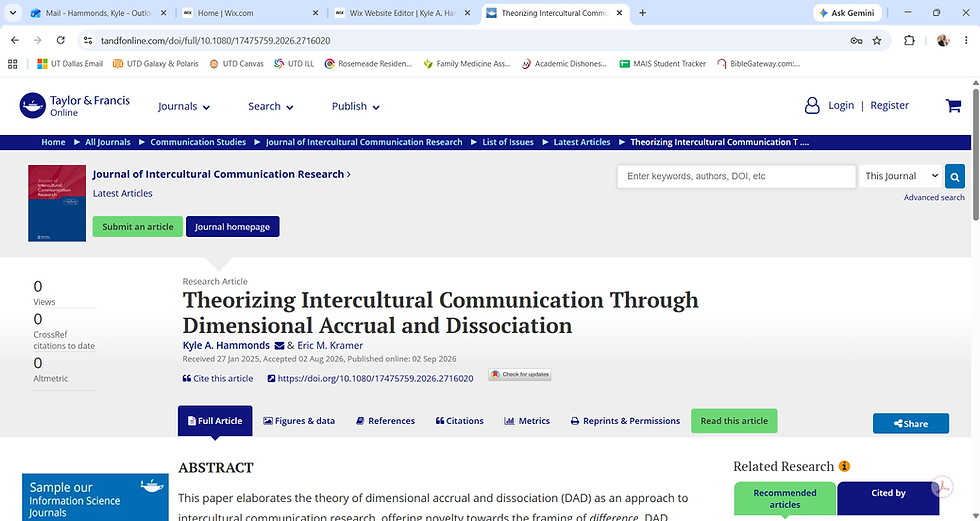This screenshot has height=521, width=980.
Task: Click the Cite this article link
Action: (218, 379)
